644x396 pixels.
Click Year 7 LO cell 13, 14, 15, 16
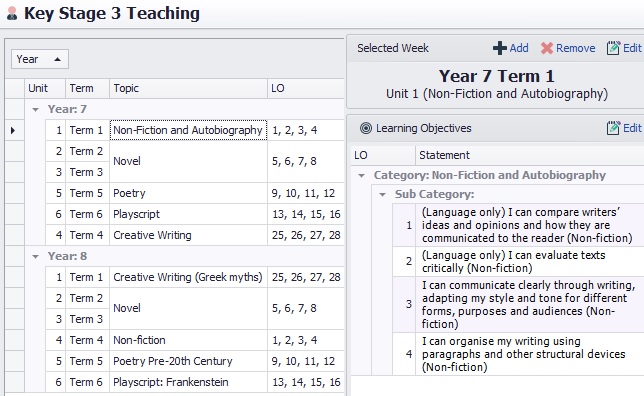[306, 214]
